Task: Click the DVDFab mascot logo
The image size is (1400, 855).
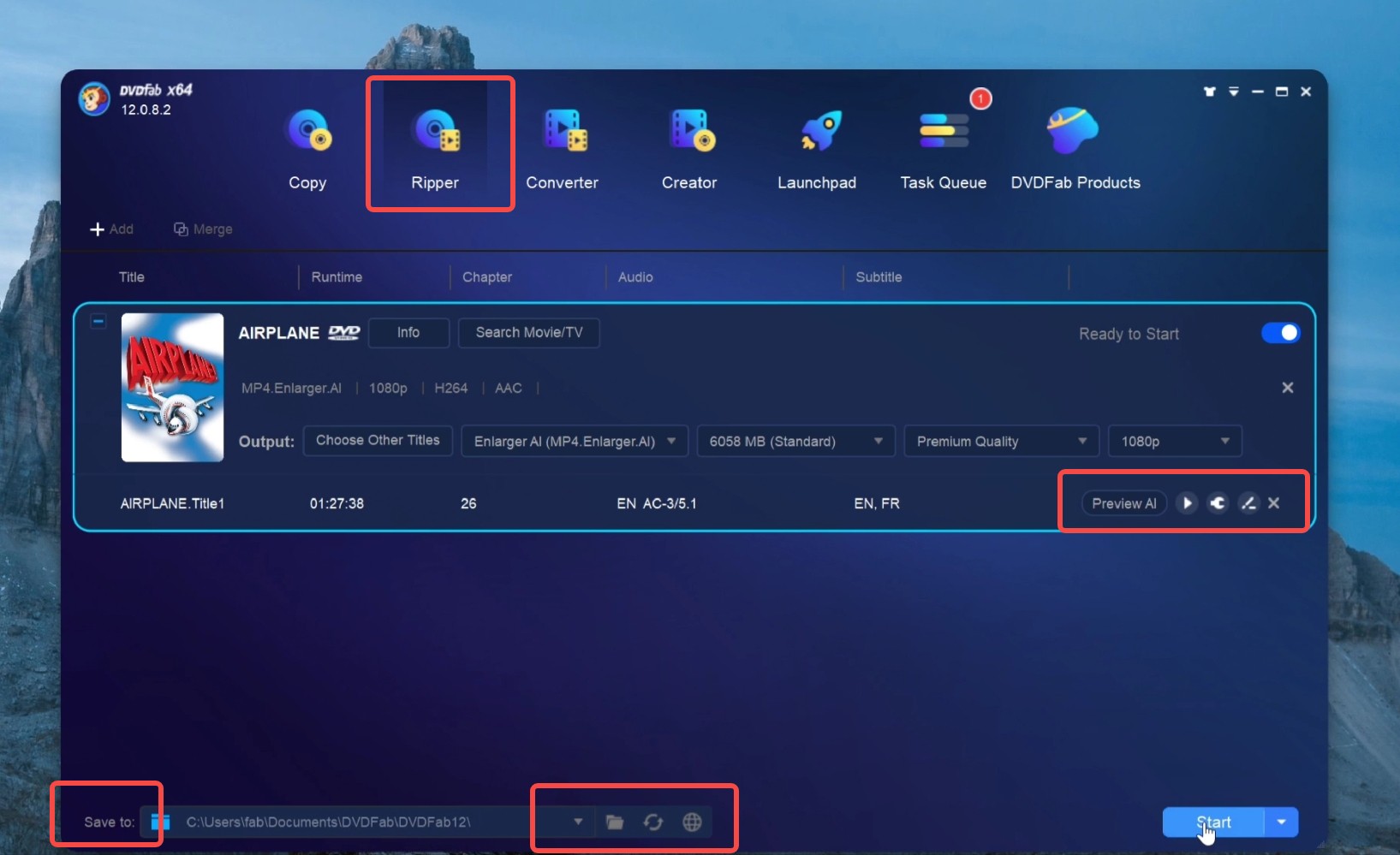Action: point(94,99)
